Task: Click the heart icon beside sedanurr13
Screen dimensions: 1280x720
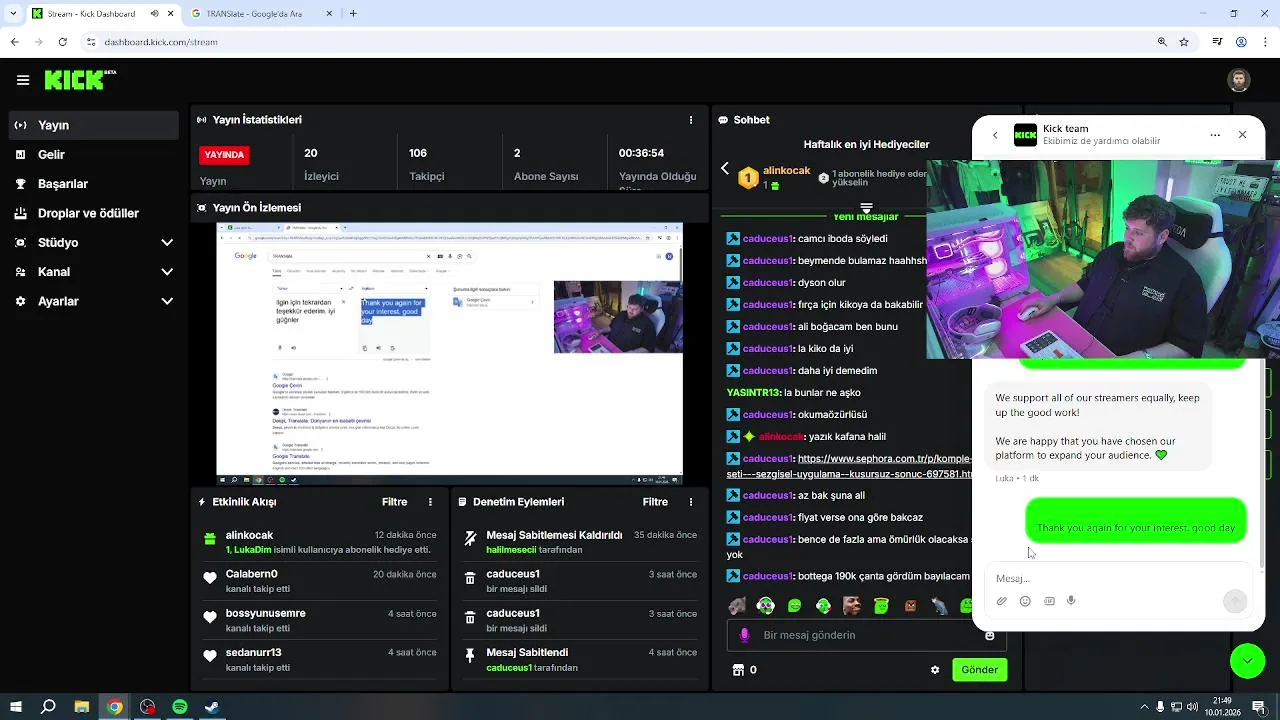Action: point(209,656)
